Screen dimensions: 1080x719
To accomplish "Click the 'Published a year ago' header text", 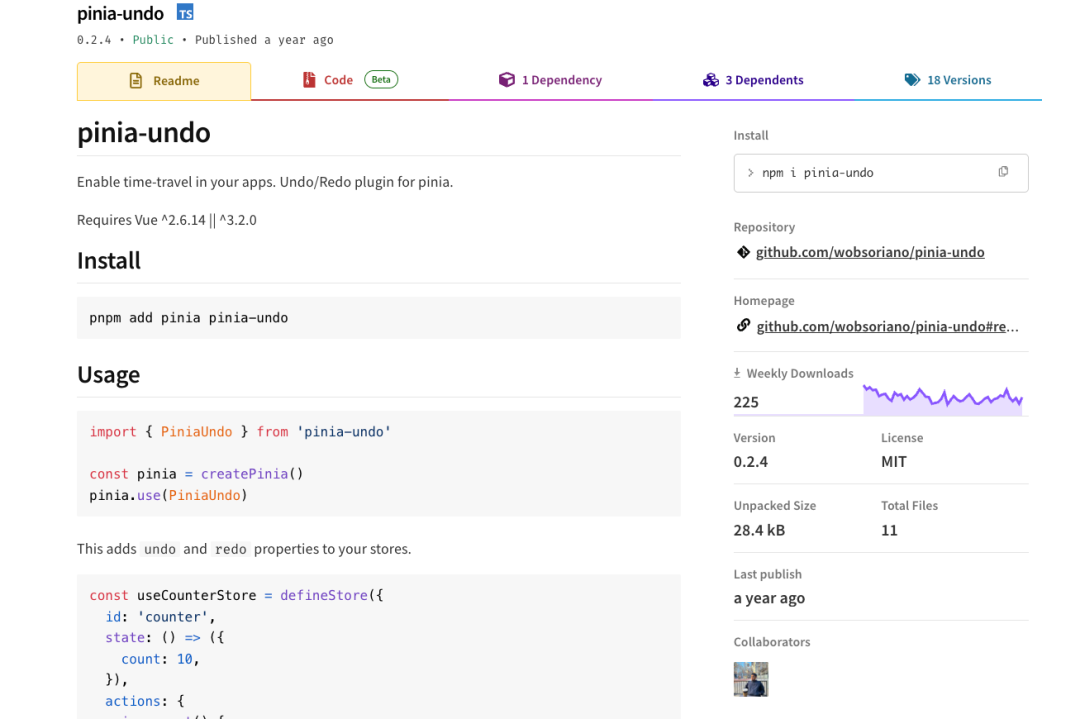I will [264, 39].
